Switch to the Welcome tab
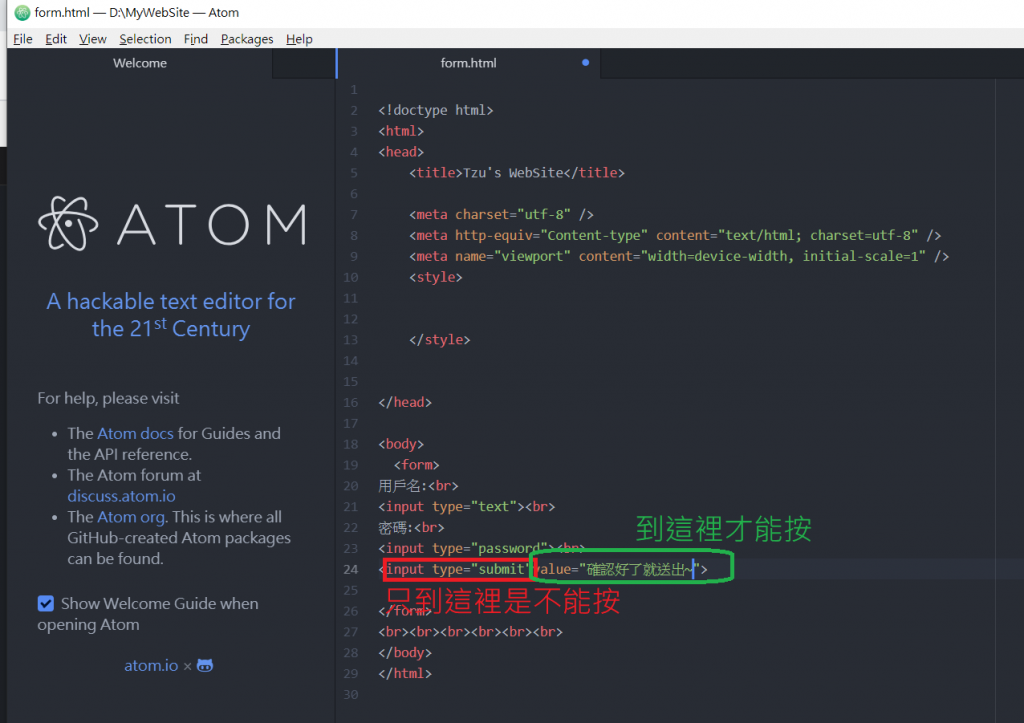 (140, 63)
